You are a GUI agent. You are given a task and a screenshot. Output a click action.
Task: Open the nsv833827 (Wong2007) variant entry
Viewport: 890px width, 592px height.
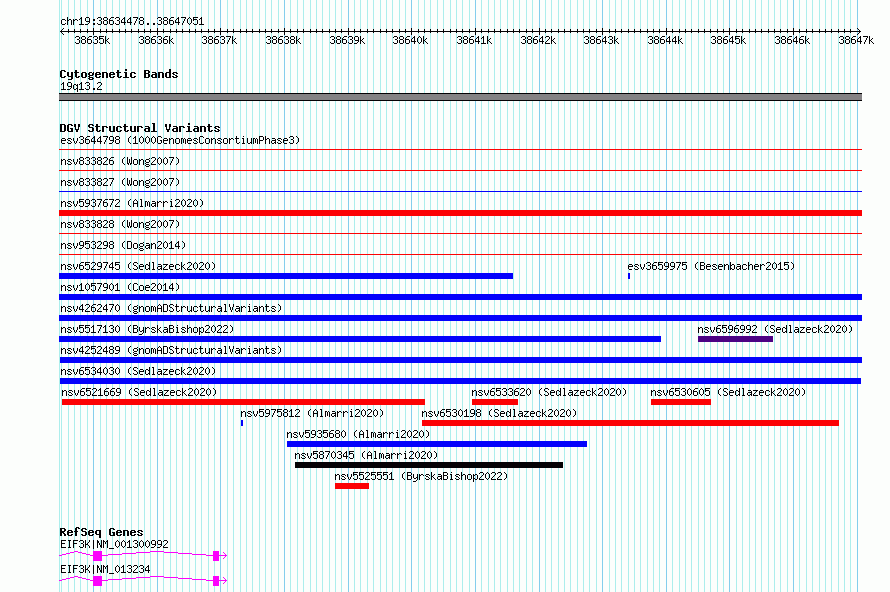click(x=120, y=182)
